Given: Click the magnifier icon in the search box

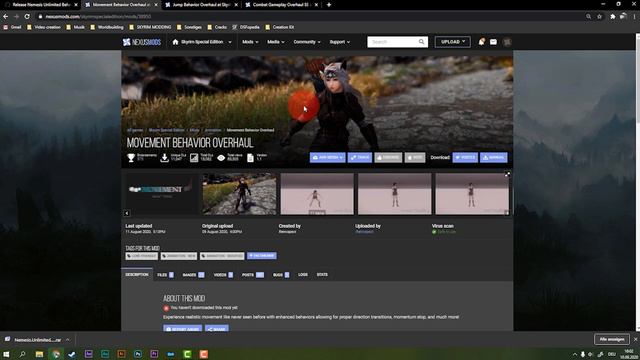Looking at the screenshot, I should coord(422,42).
